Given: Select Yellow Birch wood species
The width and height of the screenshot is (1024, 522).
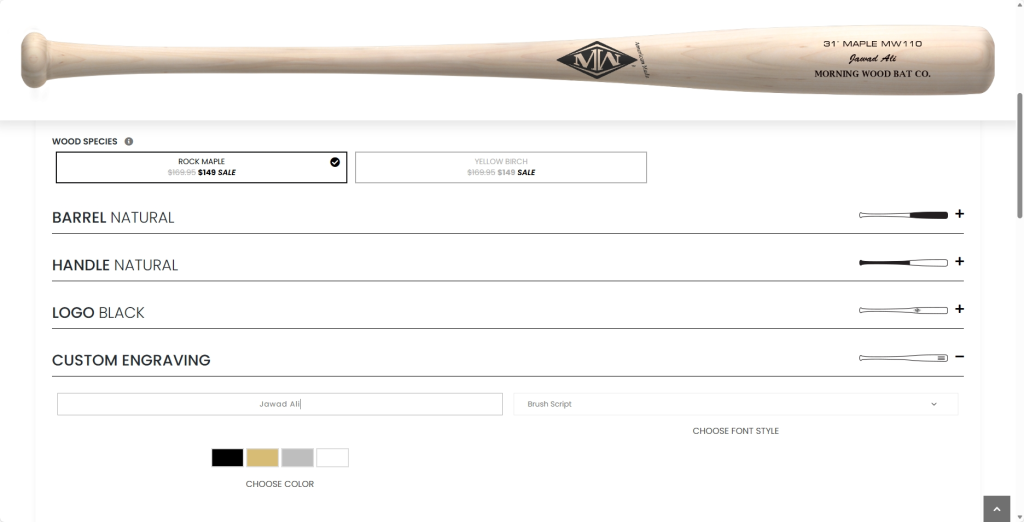Looking at the screenshot, I should (x=501, y=167).
